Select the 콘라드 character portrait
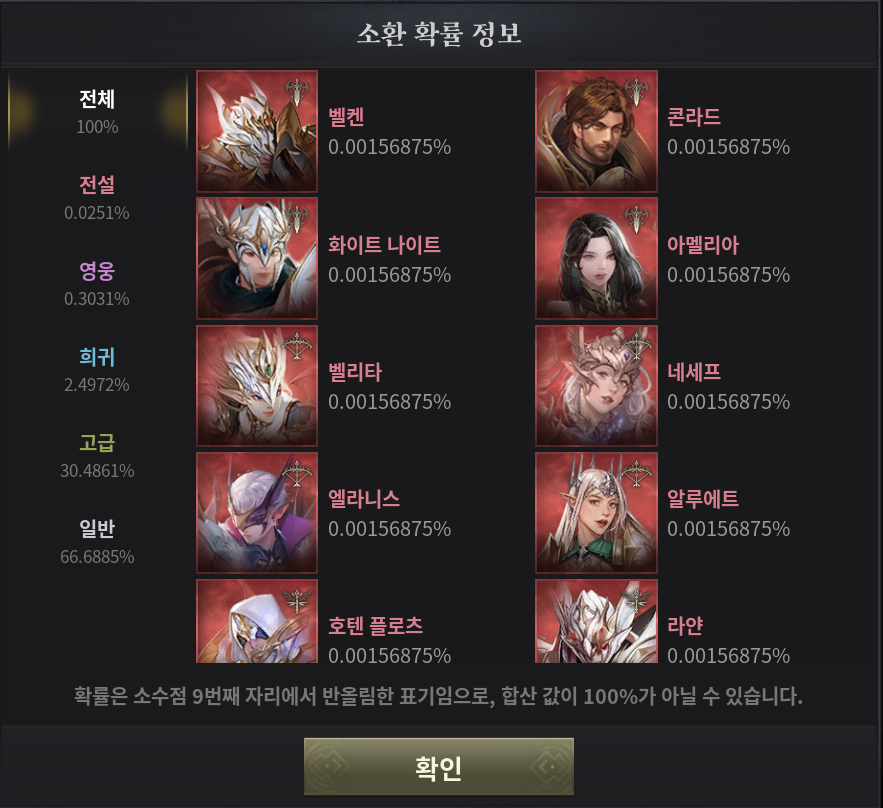 point(596,131)
